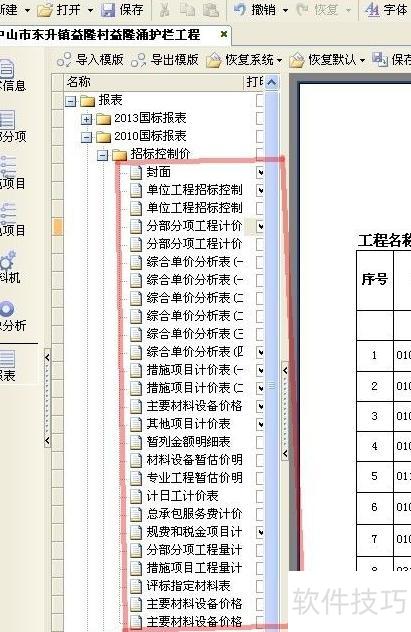
Task: Uncheck the print box for 其他项目计价表
Action: point(260,424)
